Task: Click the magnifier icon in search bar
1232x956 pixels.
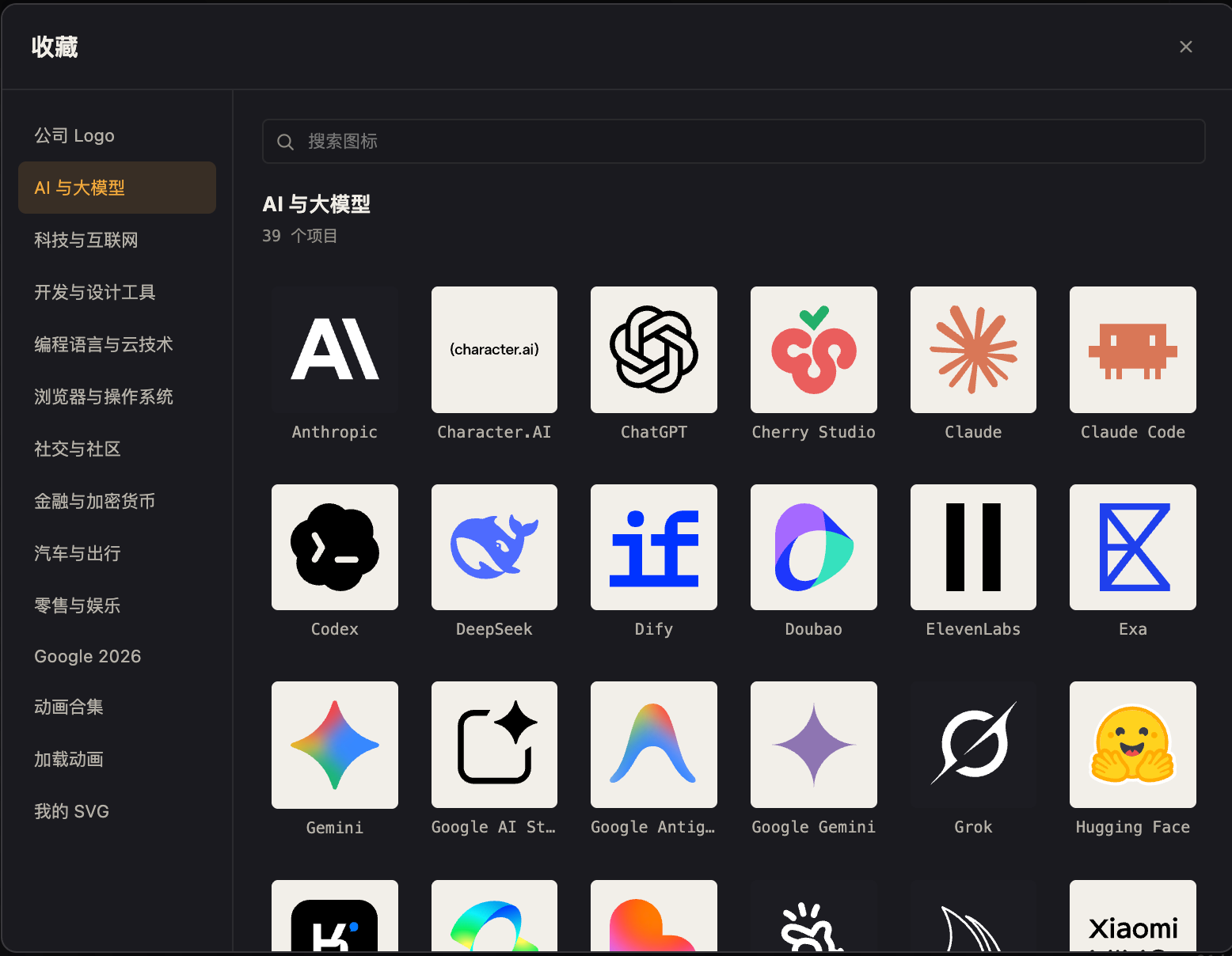Action: (x=285, y=142)
